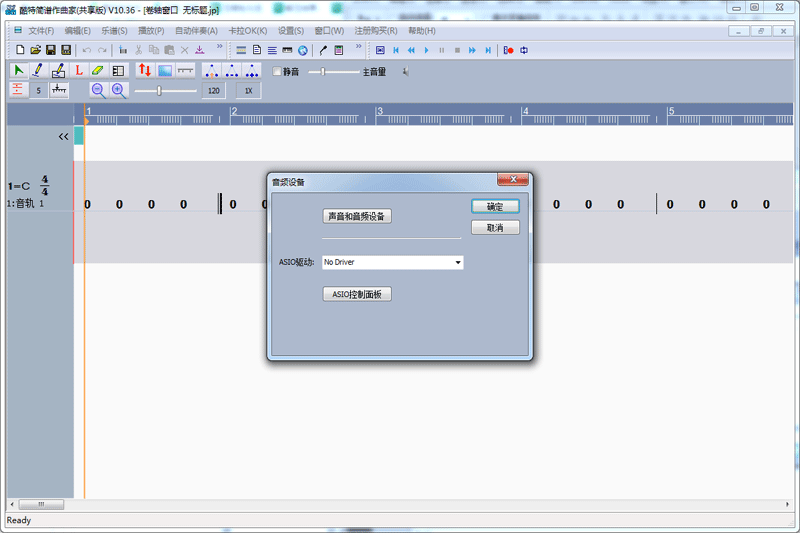Open the 乐谱(S) menu
The width and height of the screenshot is (800, 533).
(114, 31)
